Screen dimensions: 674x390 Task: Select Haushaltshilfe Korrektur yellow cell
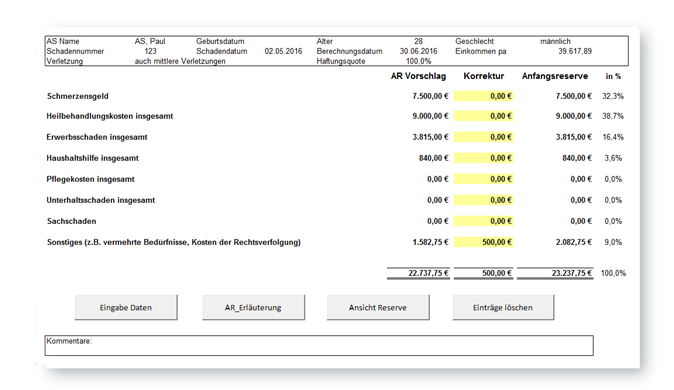pyautogui.click(x=484, y=158)
